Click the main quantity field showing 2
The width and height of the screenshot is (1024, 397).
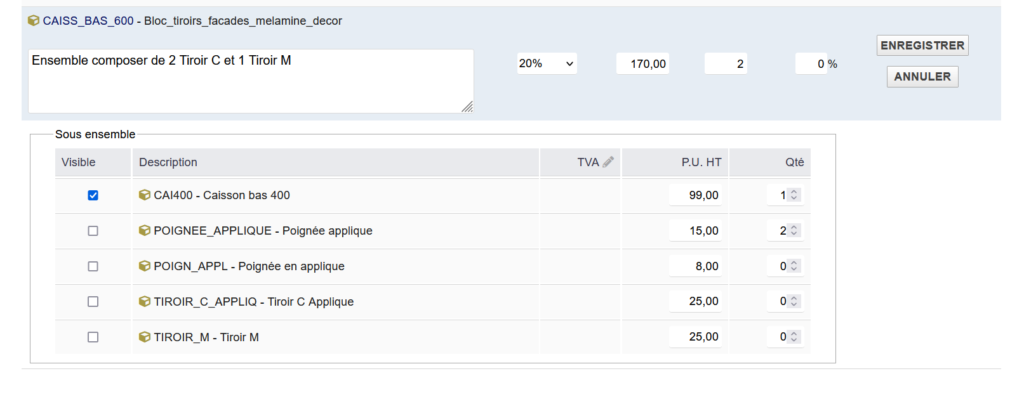pos(726,64)
